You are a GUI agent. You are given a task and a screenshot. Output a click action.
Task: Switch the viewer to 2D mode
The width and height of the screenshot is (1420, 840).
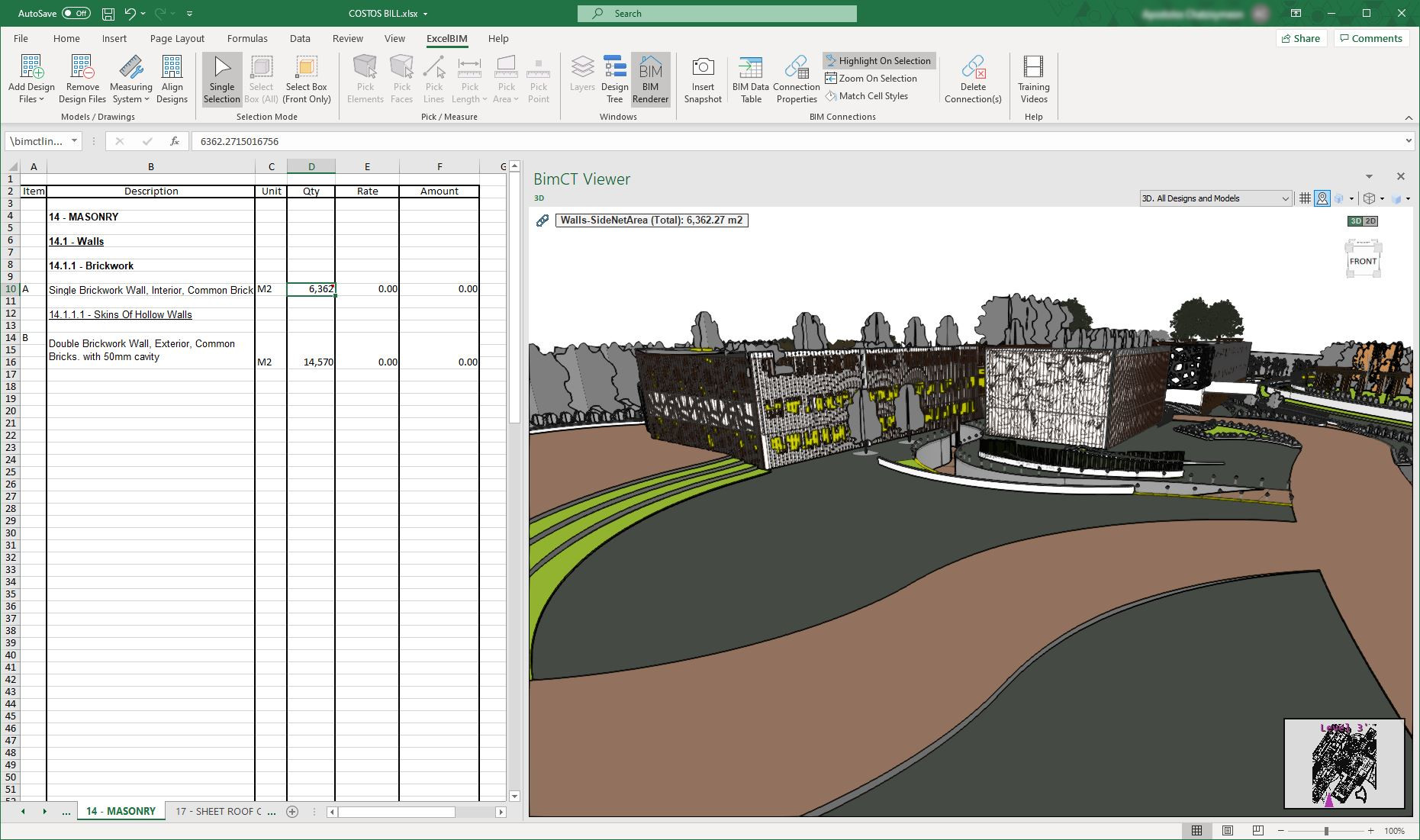pyautogui.click(x=1371, y=221)
